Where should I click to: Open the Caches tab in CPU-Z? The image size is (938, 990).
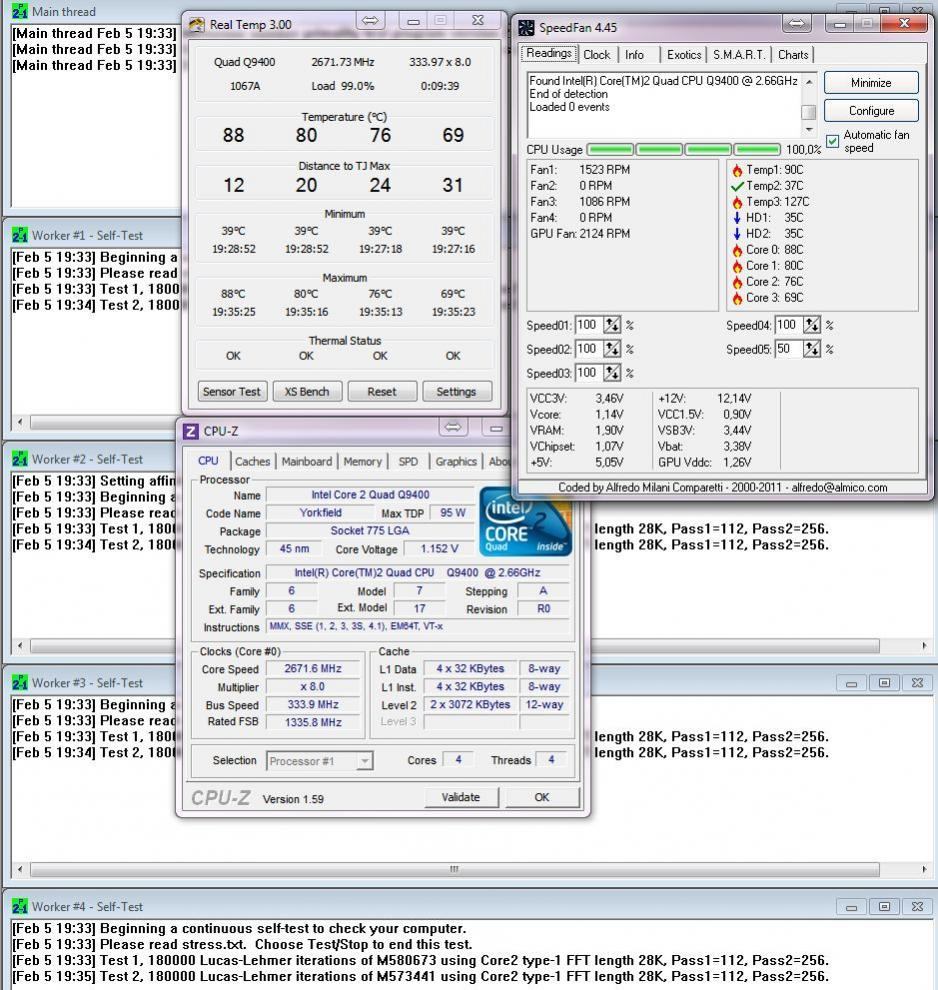point(252,462)
